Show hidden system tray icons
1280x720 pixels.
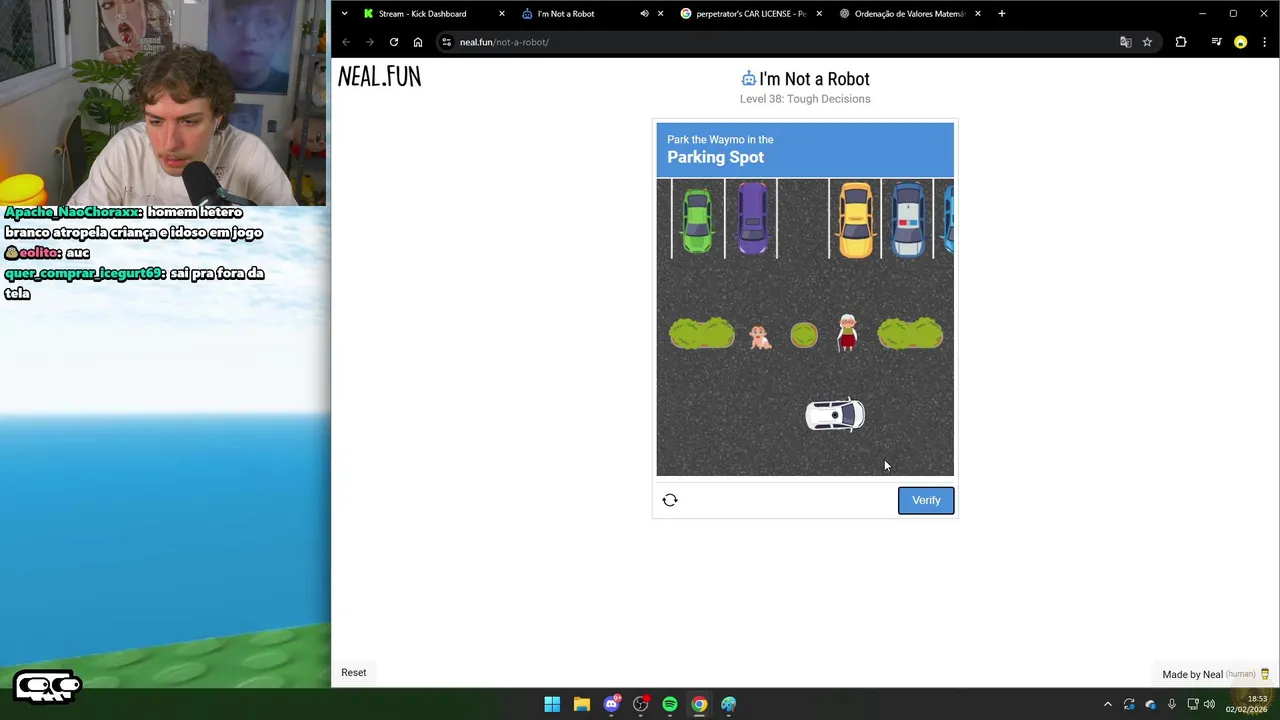pyautogui.click(x=1107, y=704)
